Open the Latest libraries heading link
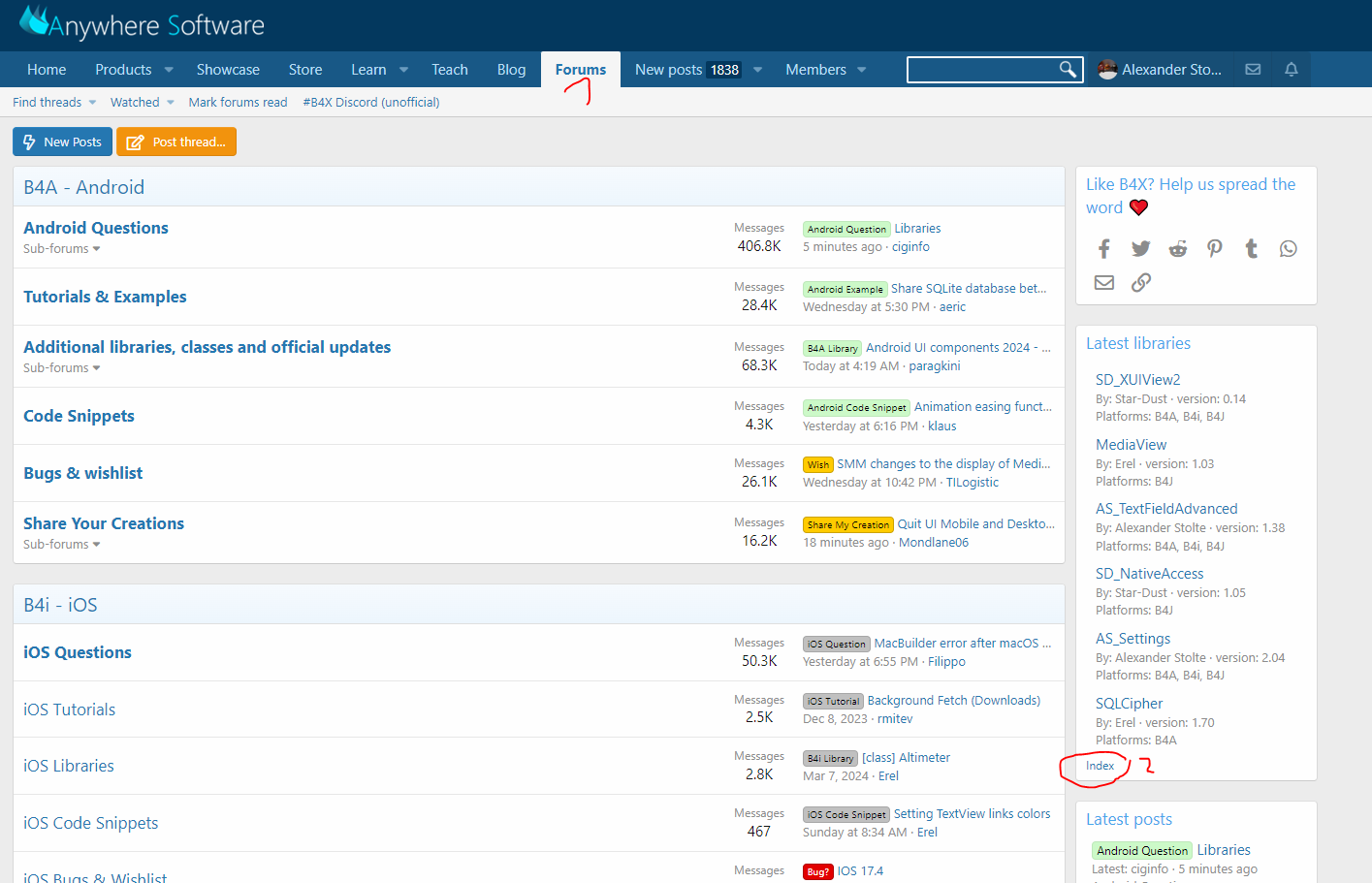The height and width of the screenshot is (883, 1372). click(x=1138, y=343)
